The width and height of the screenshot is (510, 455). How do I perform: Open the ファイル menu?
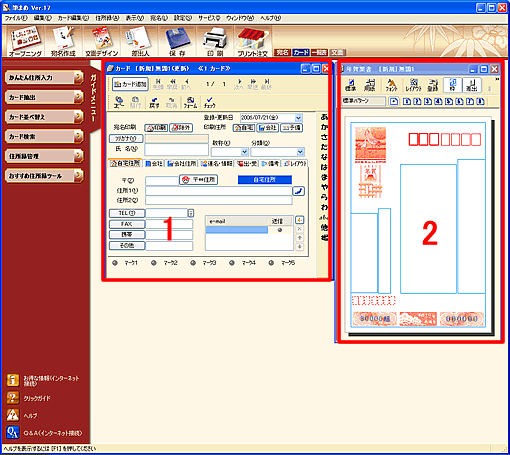pos(16,18)
